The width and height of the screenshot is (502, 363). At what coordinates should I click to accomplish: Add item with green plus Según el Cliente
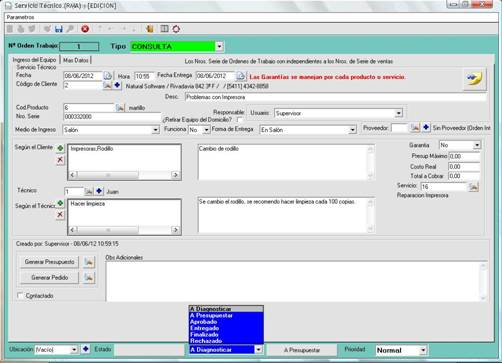60,148
